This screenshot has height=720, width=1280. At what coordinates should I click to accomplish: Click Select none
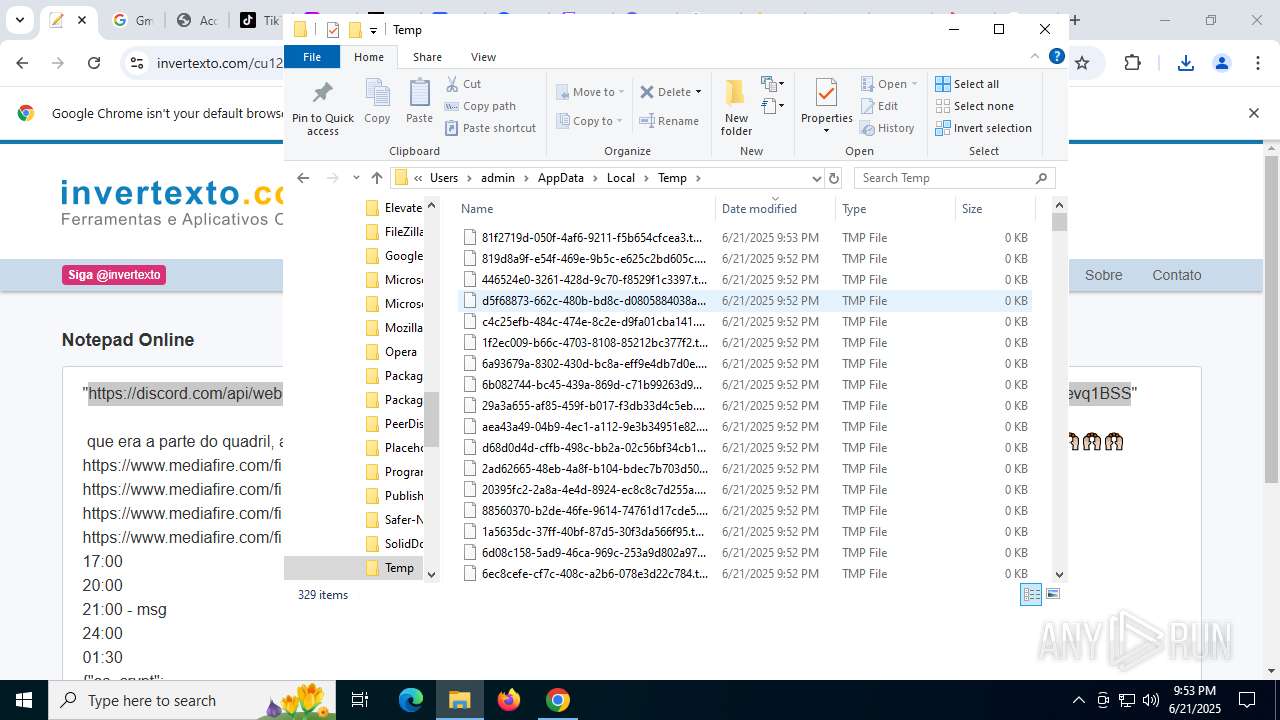(974, 106)
